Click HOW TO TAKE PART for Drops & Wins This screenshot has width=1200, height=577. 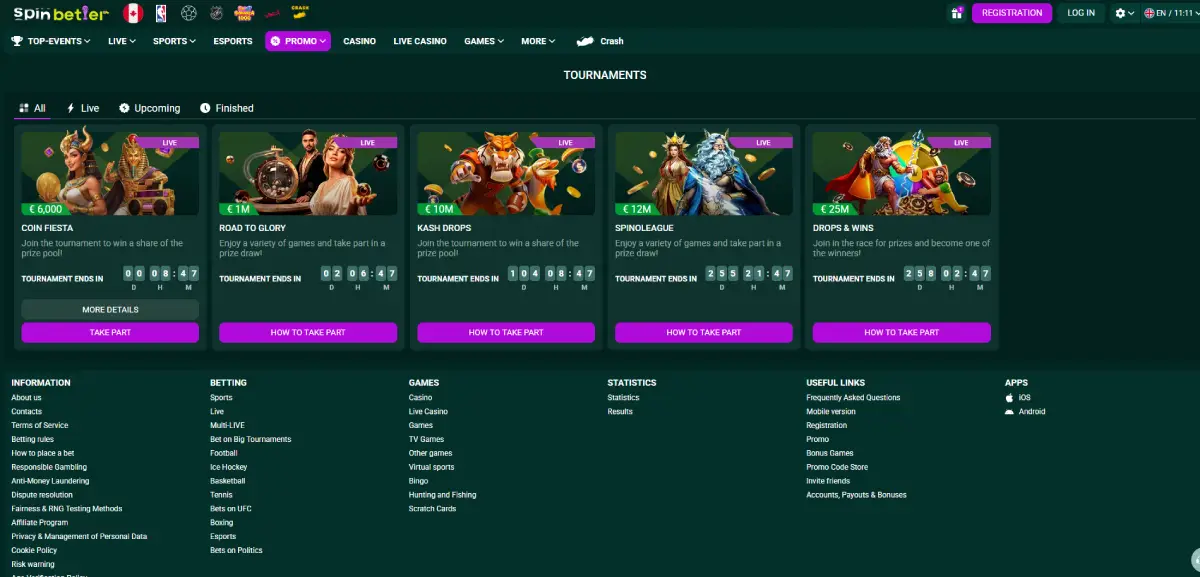tap(902, 332)
